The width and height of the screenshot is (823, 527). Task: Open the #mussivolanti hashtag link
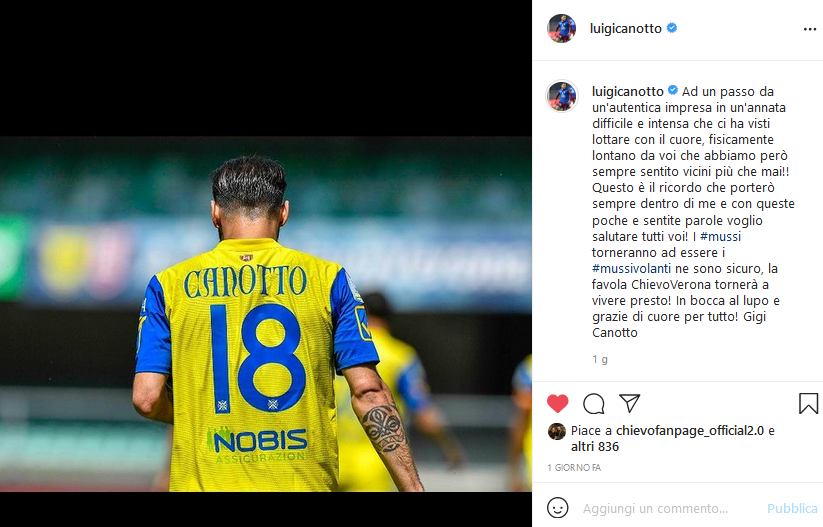click(631, 268)
